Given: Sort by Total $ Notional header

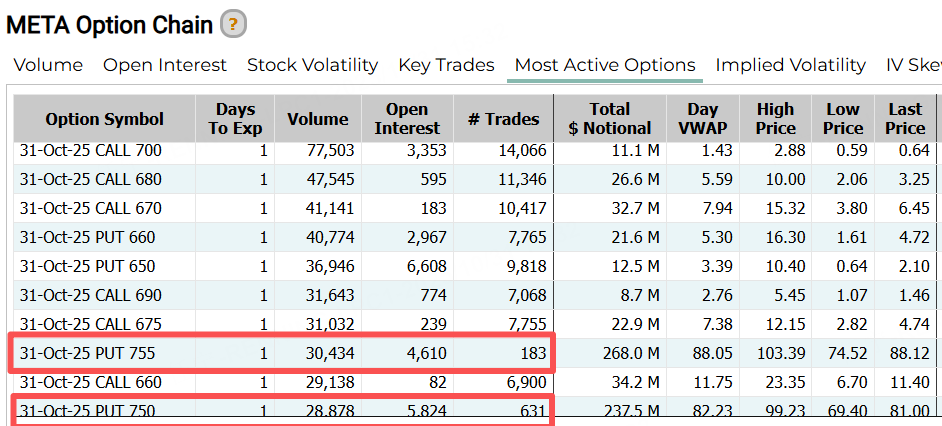Looking at the screenshot, I should (610, 119).
